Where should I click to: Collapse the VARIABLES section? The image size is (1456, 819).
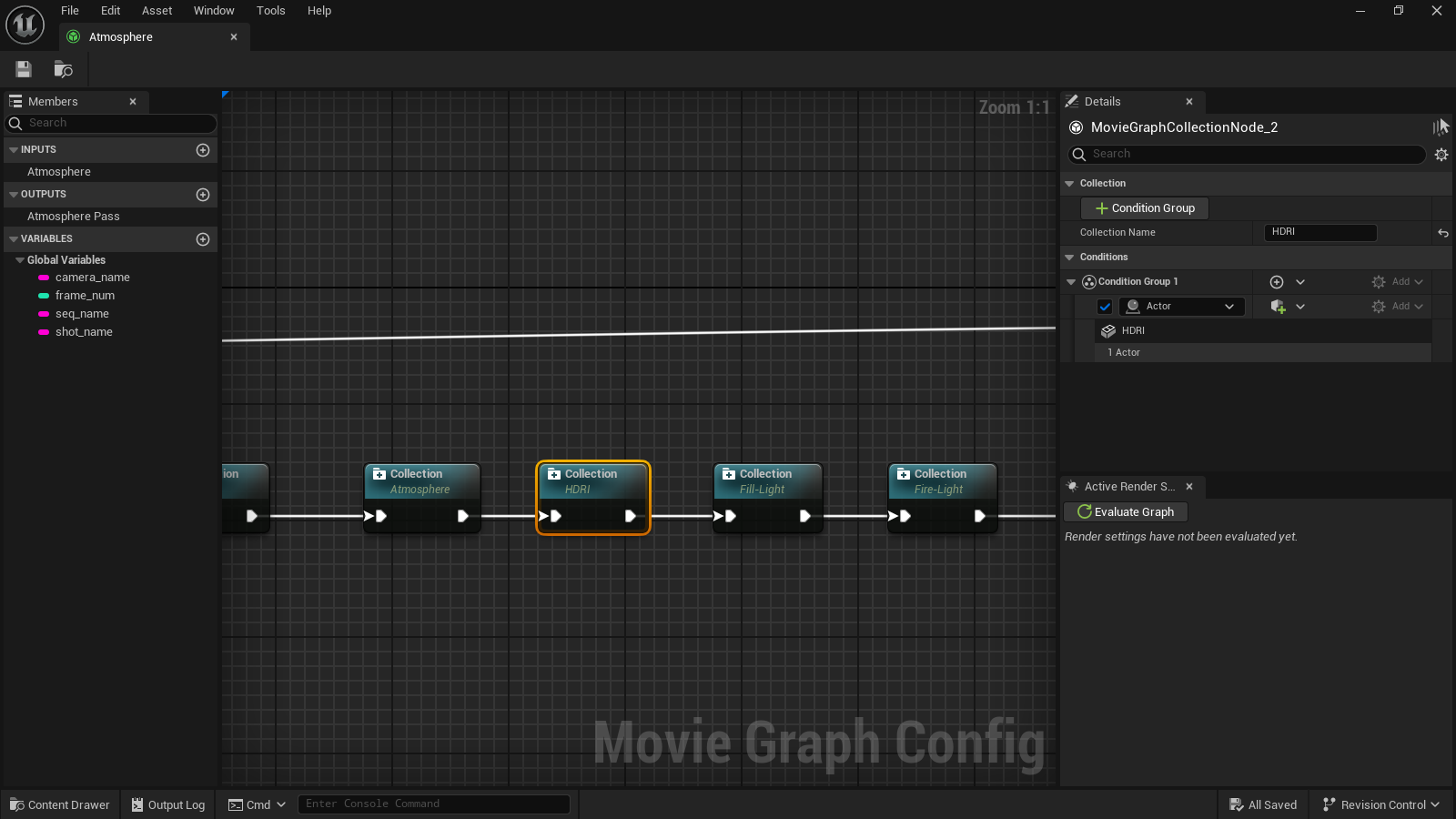pos(14,239)
